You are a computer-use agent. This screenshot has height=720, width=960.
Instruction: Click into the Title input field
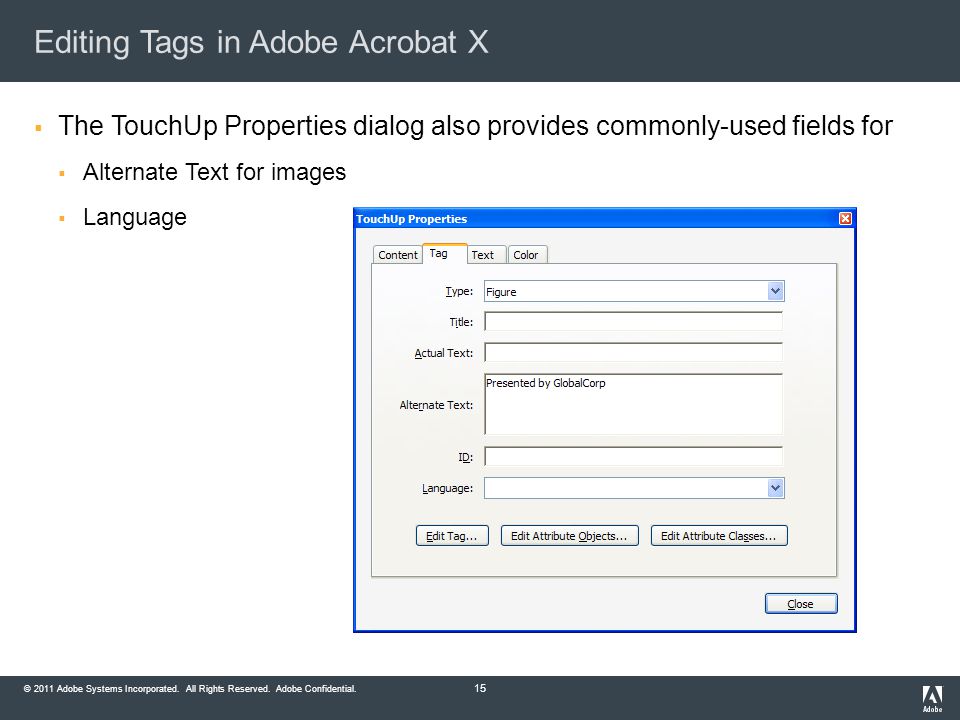tap(633, 321)
